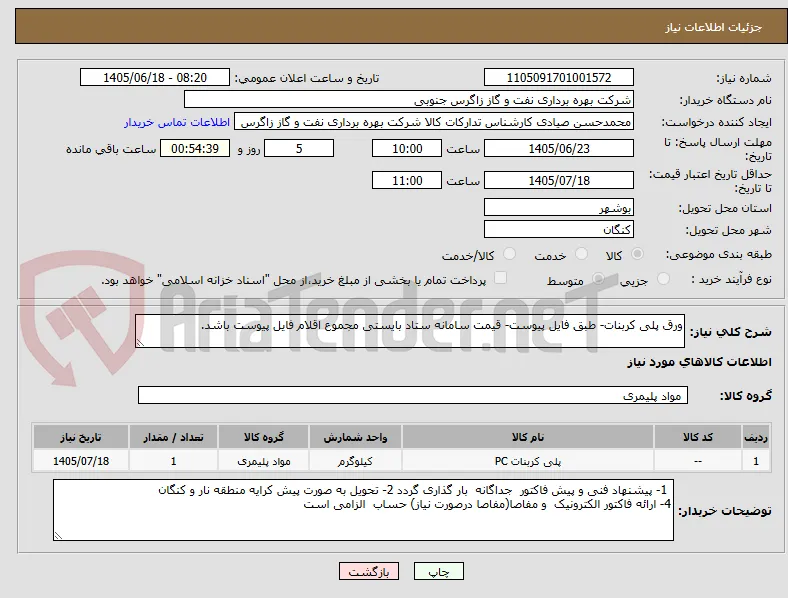Click the general need description textarea
Screen dimensions: 788x598
click(x=410, y=331)
